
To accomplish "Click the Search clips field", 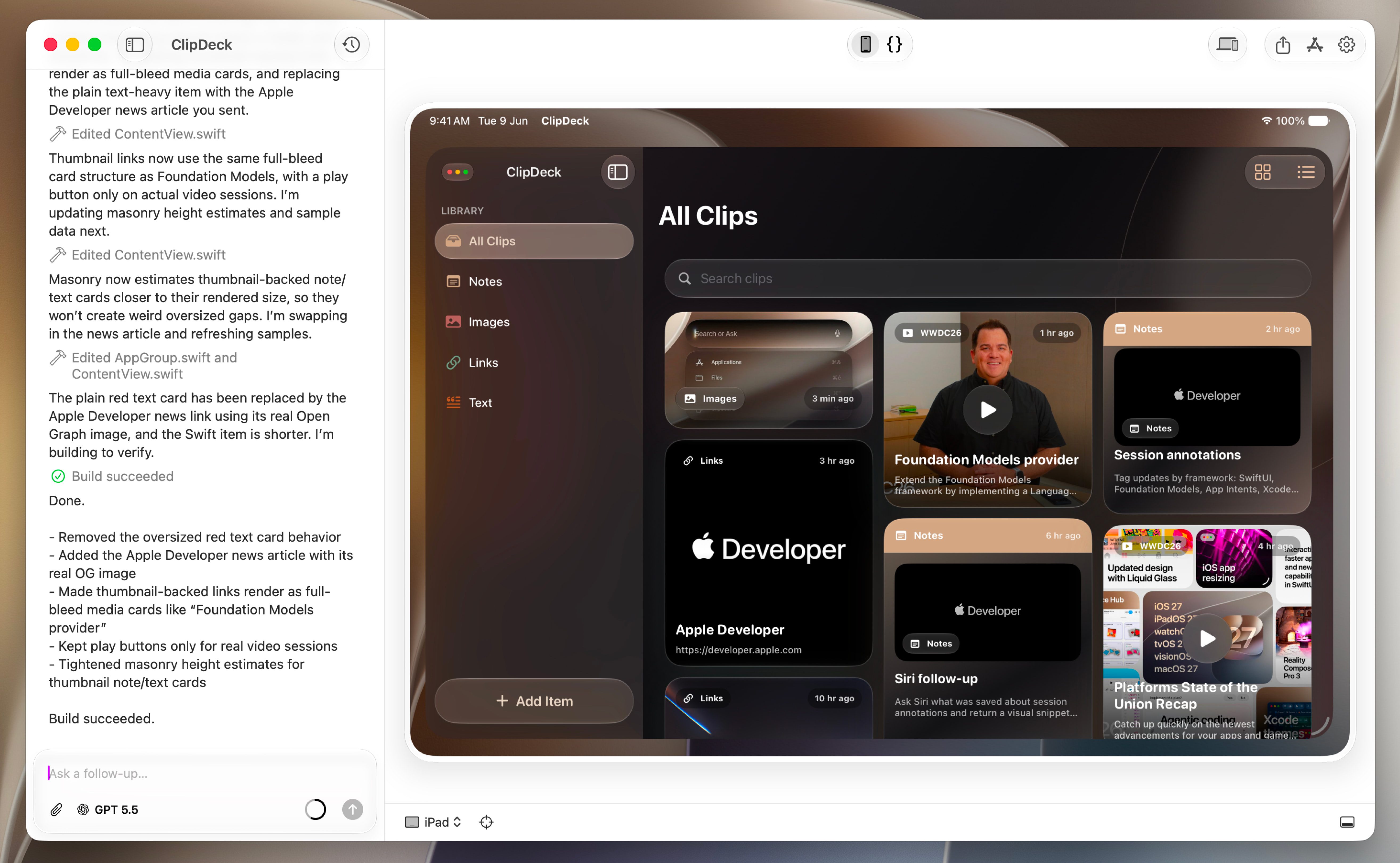I will [987, 279].
